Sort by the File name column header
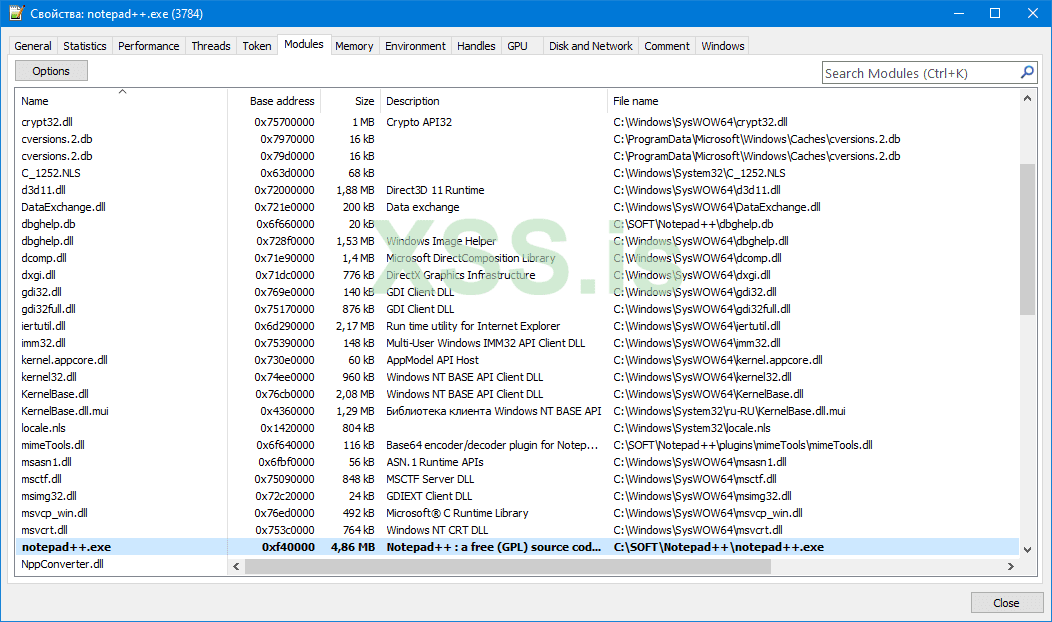The height and width of the screenshot is (622, 1052). click(x=813, y=101)
